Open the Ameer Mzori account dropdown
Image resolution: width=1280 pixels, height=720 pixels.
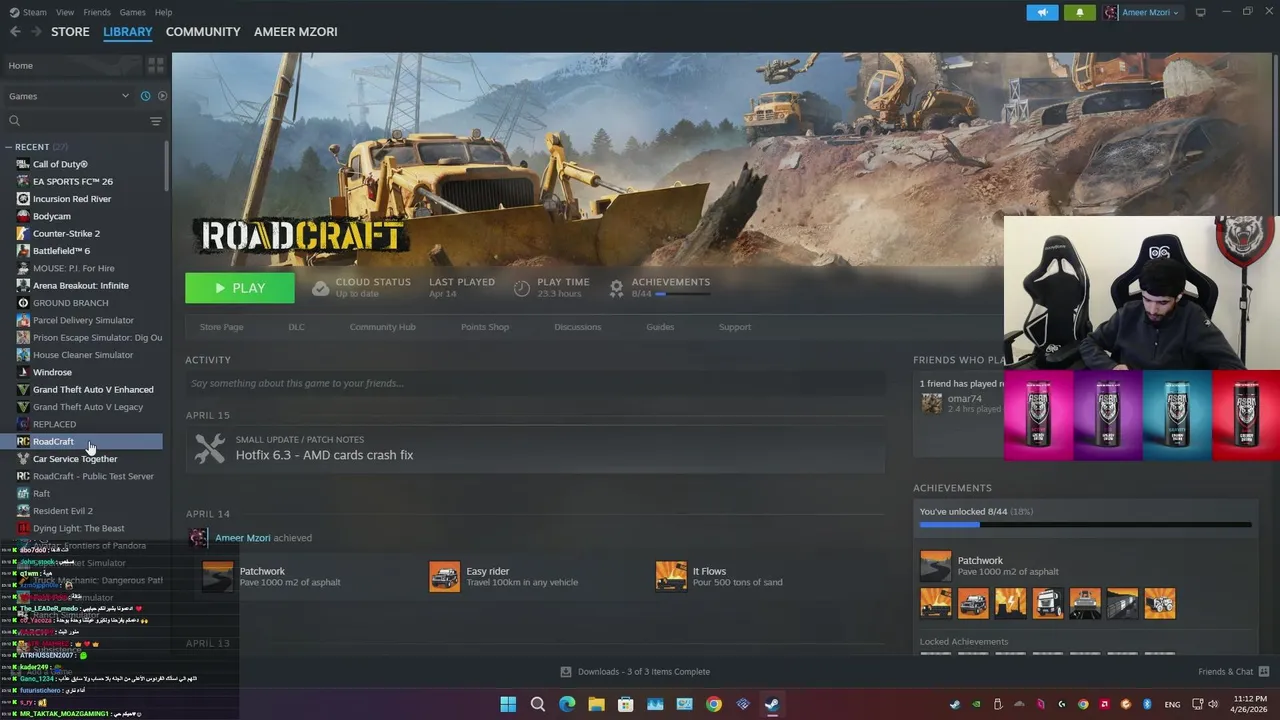pyautogui.click(x=1142, y=13)
